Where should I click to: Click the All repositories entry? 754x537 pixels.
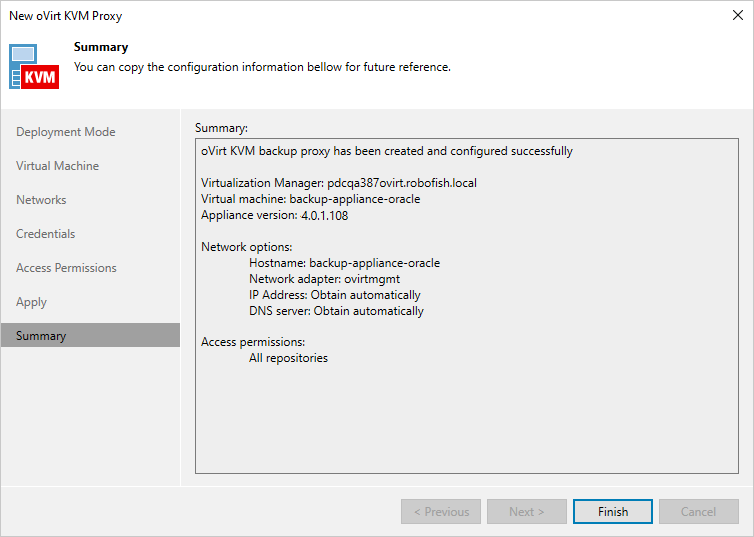(288, 358)
